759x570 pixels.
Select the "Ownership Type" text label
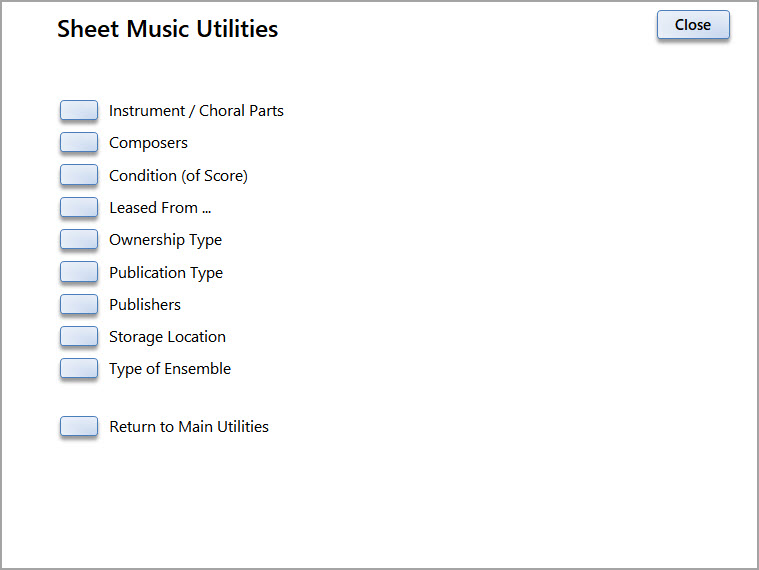coord(165,240)
